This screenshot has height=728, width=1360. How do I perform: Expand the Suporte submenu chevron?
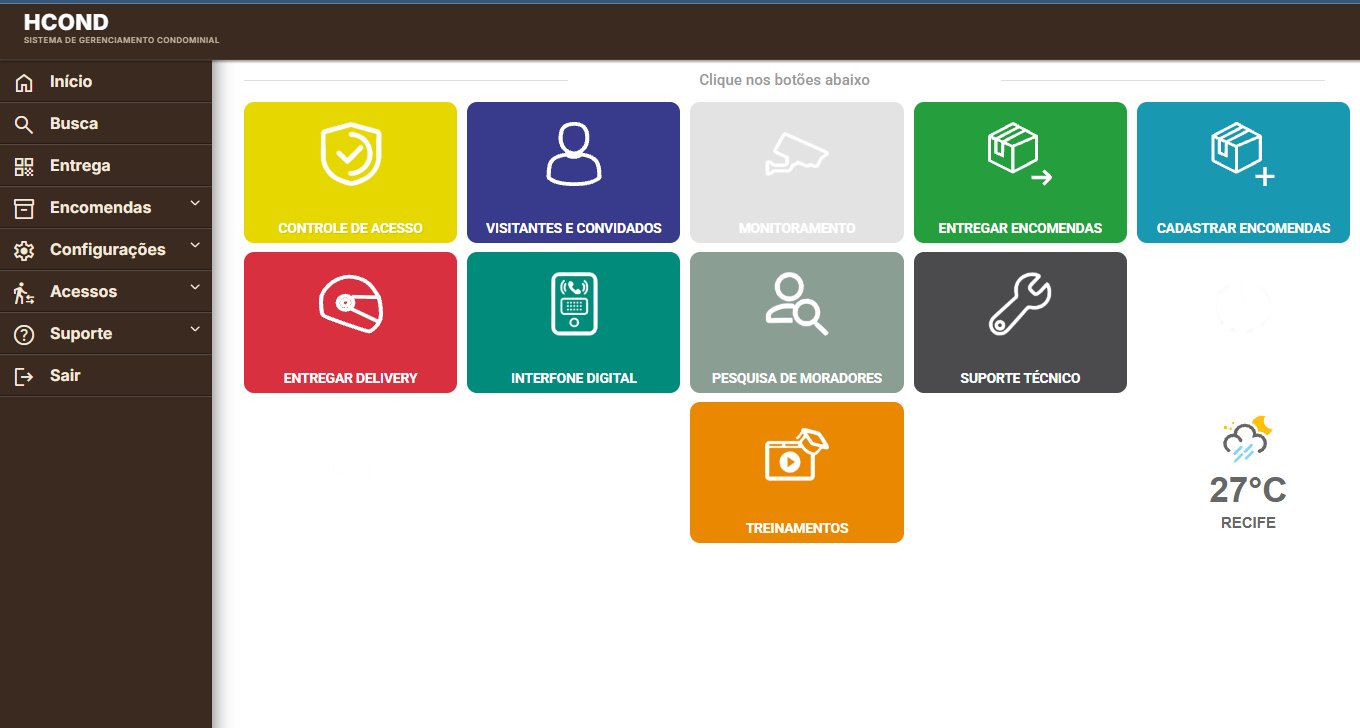coord(195,330)
